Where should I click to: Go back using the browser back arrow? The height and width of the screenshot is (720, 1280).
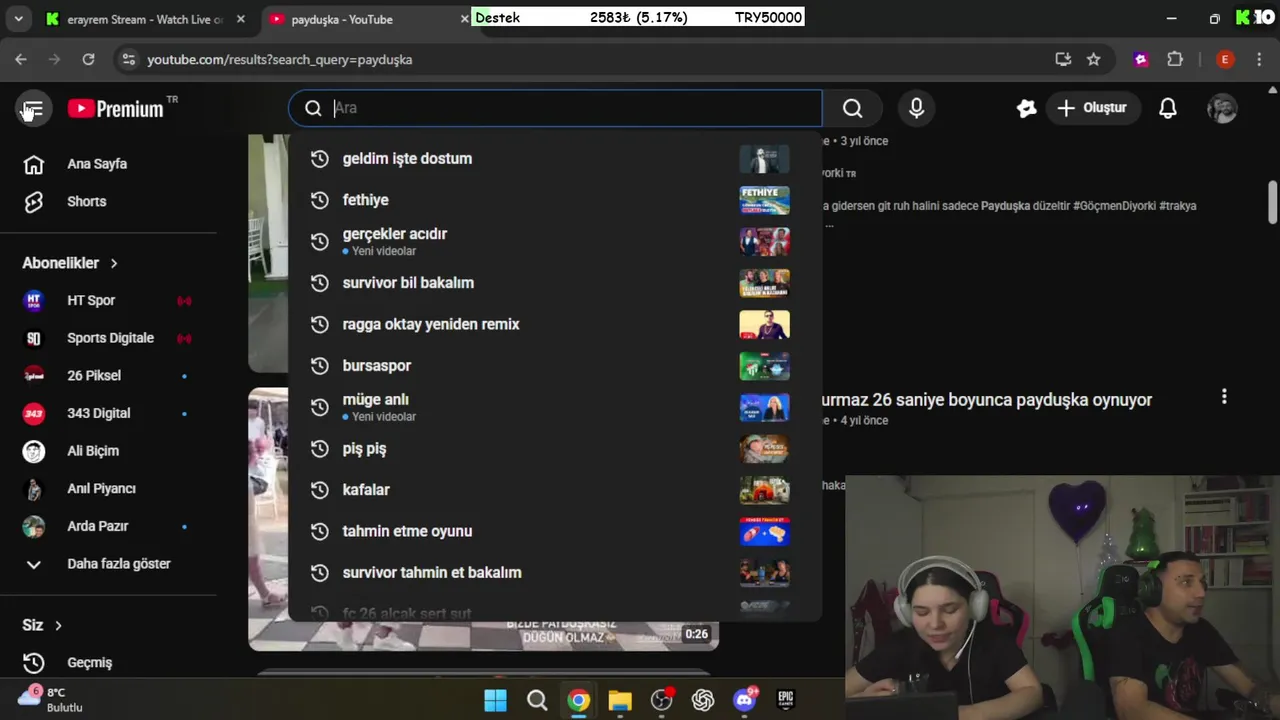tap(21, 59)
